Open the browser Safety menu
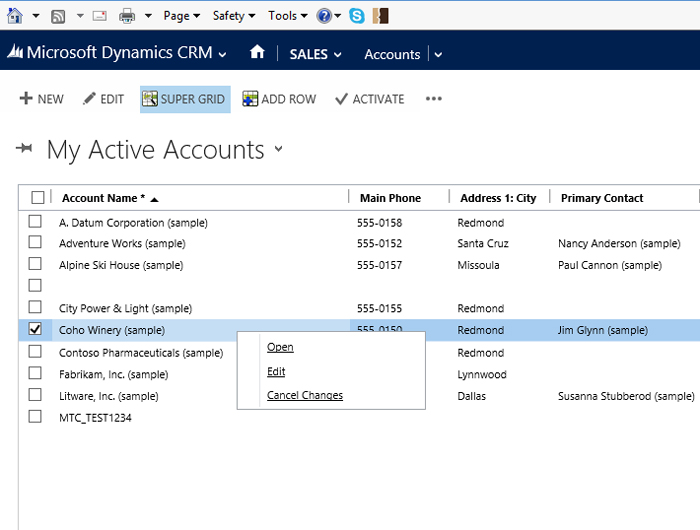Image resolution: width=700 pixels, height=530 pixels. [234, 16]
